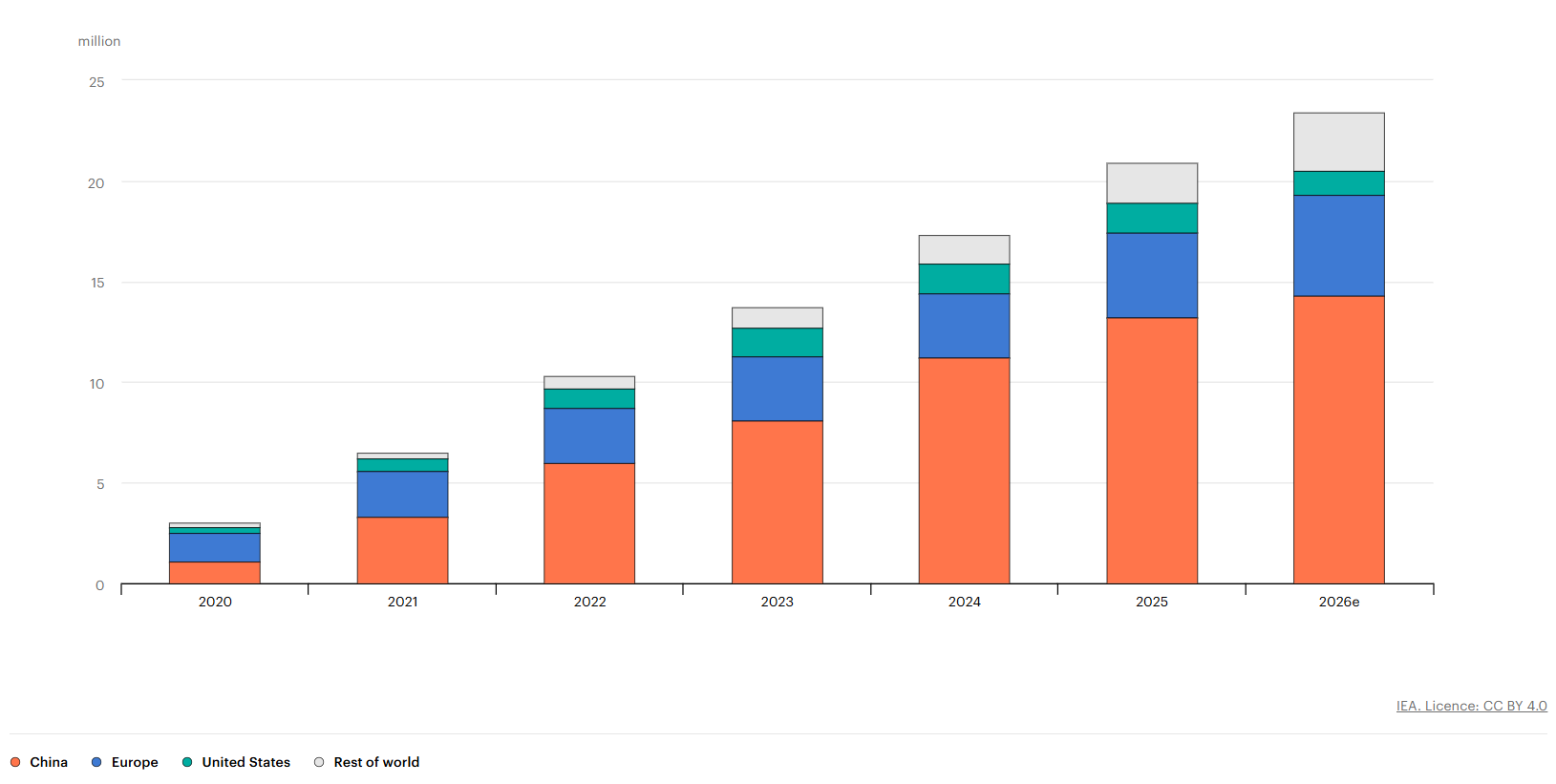
Task: Click the 2021 x-axis label
Action: pyautogui.click(x=402, y=602)
